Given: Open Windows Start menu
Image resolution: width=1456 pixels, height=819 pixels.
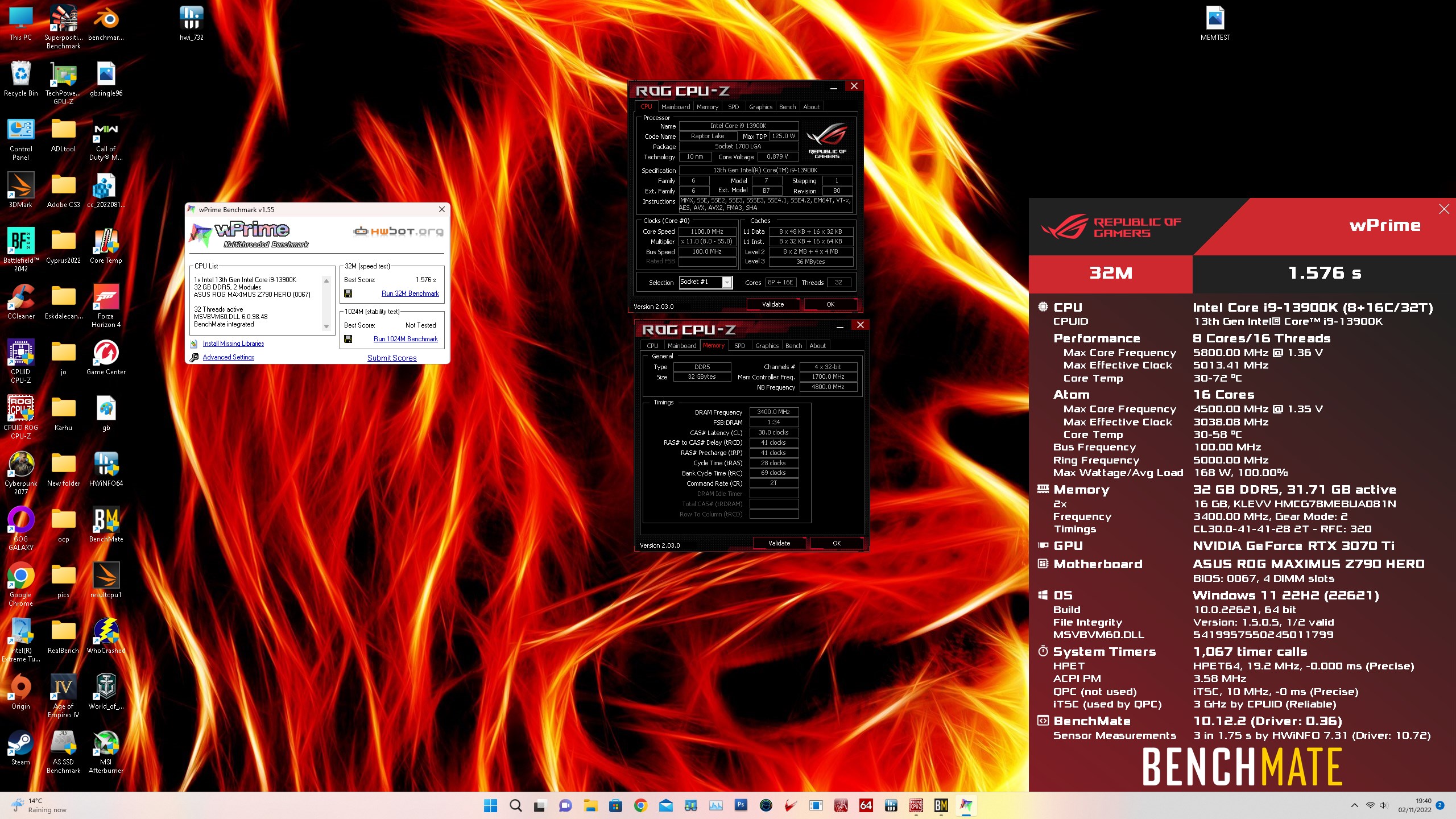Looking at the screenshot, I should tap(490, 805).
